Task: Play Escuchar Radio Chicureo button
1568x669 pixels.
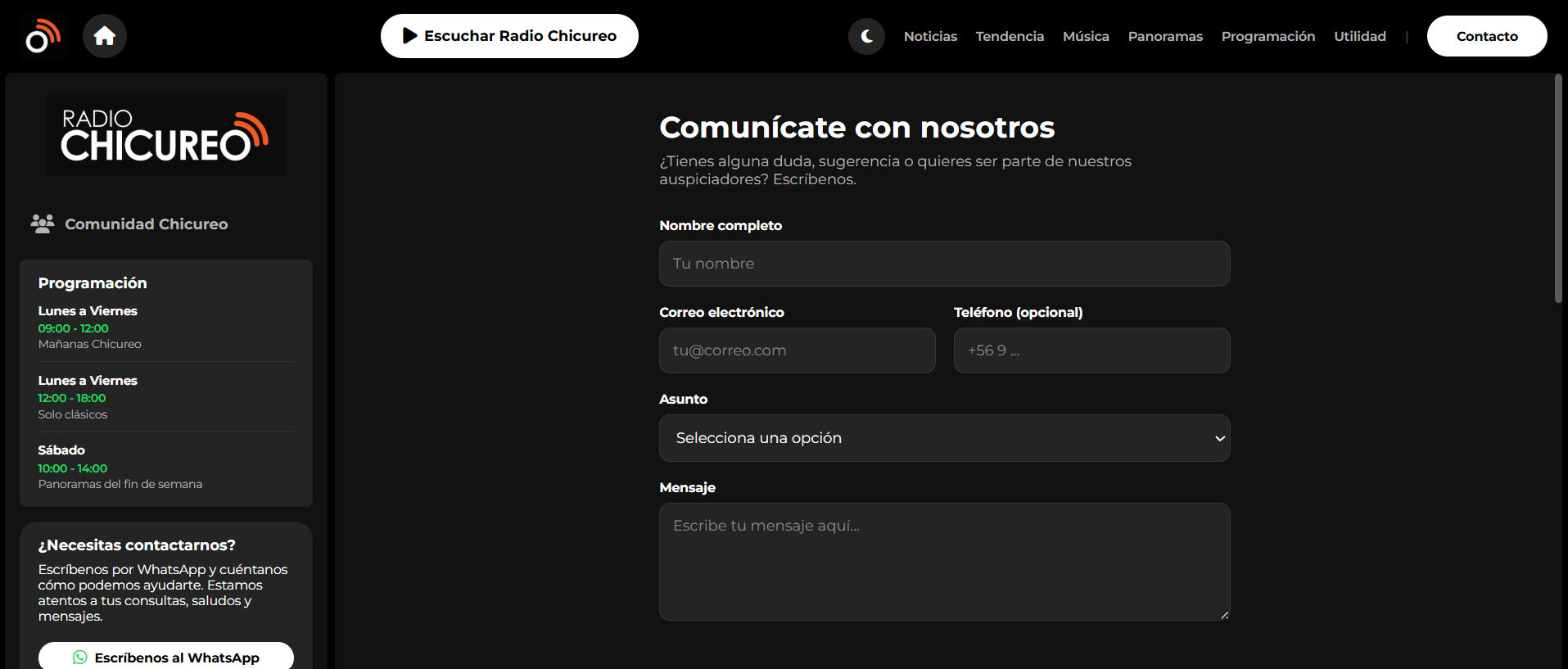Action: [509, 36]
